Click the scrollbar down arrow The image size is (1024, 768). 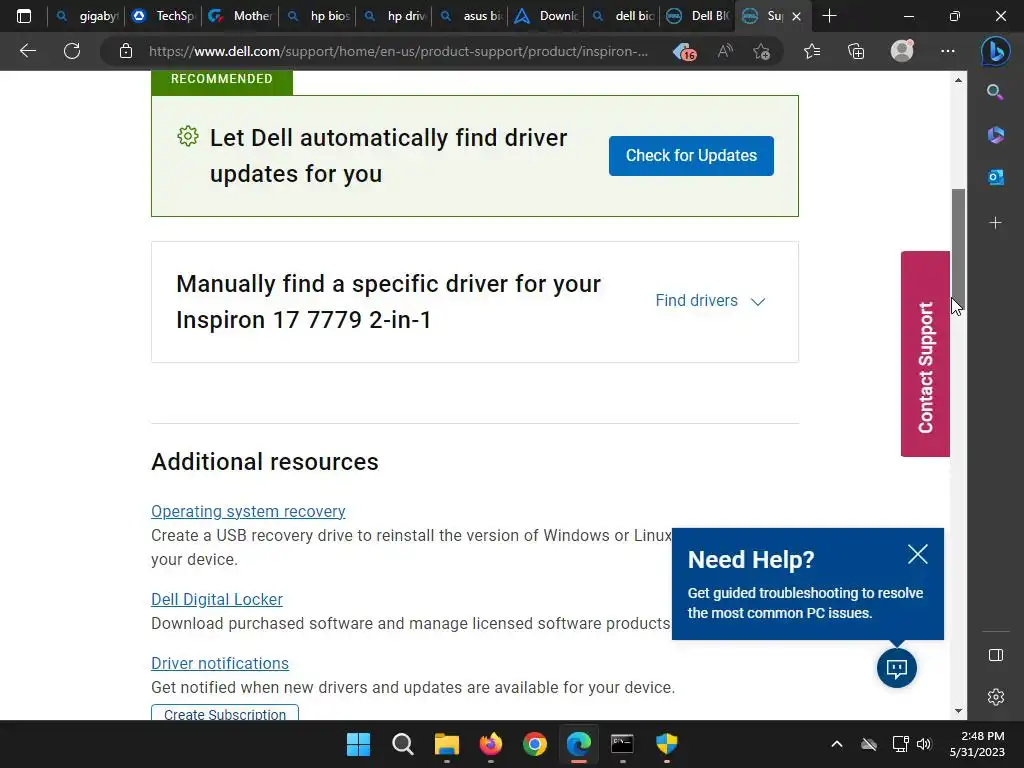pyautogui.click(x=958, y=711)
